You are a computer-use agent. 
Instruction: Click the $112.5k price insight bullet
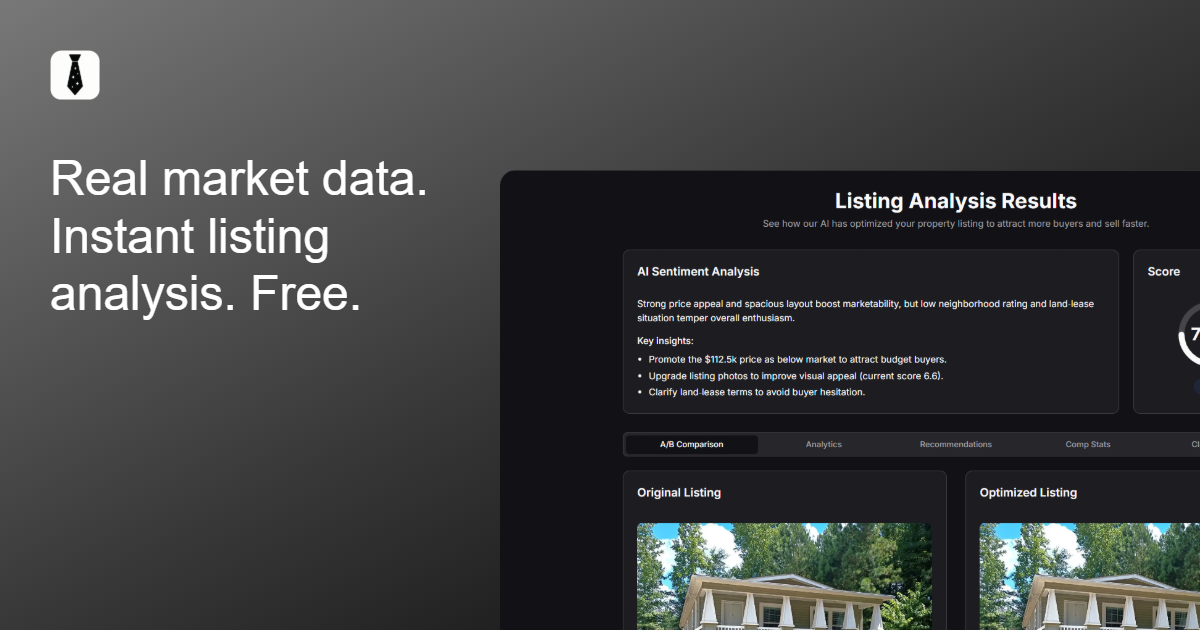800,359
